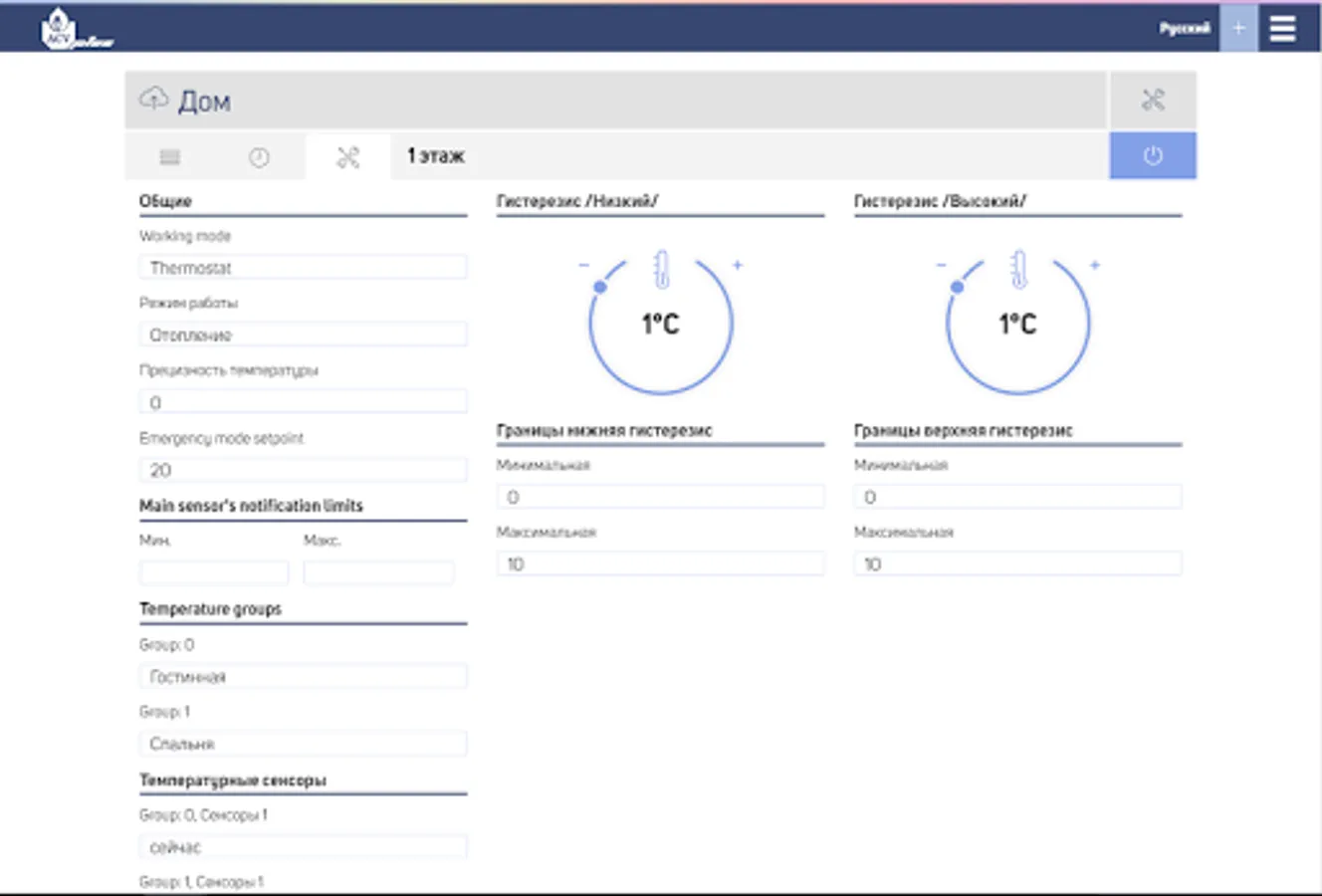Toggle the blue power button
Viewport: 1322px width, 896px height.
click(x=1153, y=156)
